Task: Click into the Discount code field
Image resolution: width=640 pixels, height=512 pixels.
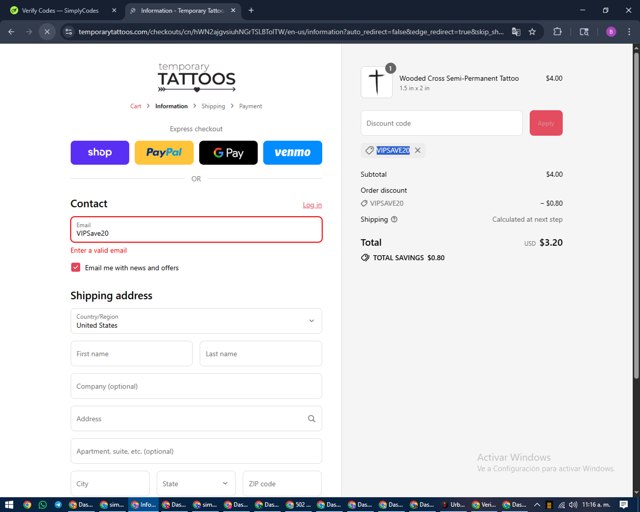Action: [441, 123]
